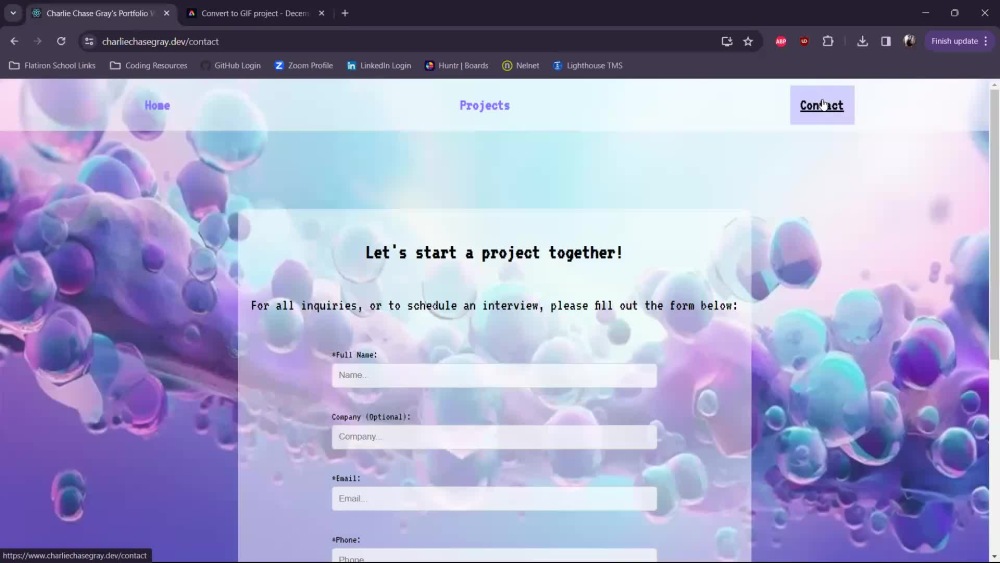Image resolution: width=1000 pixels, height=563 pixels.
Task: Open the tab search dropdown arrow
Action: tap(13, 13)
